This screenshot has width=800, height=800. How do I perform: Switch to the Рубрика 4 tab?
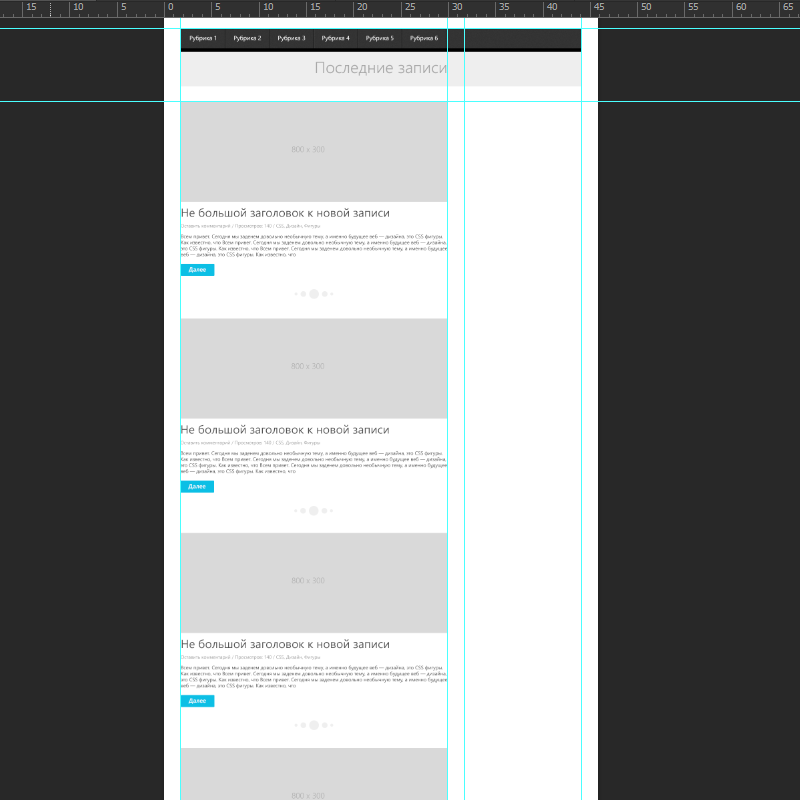pyautogui.click(x=335, y=38)
